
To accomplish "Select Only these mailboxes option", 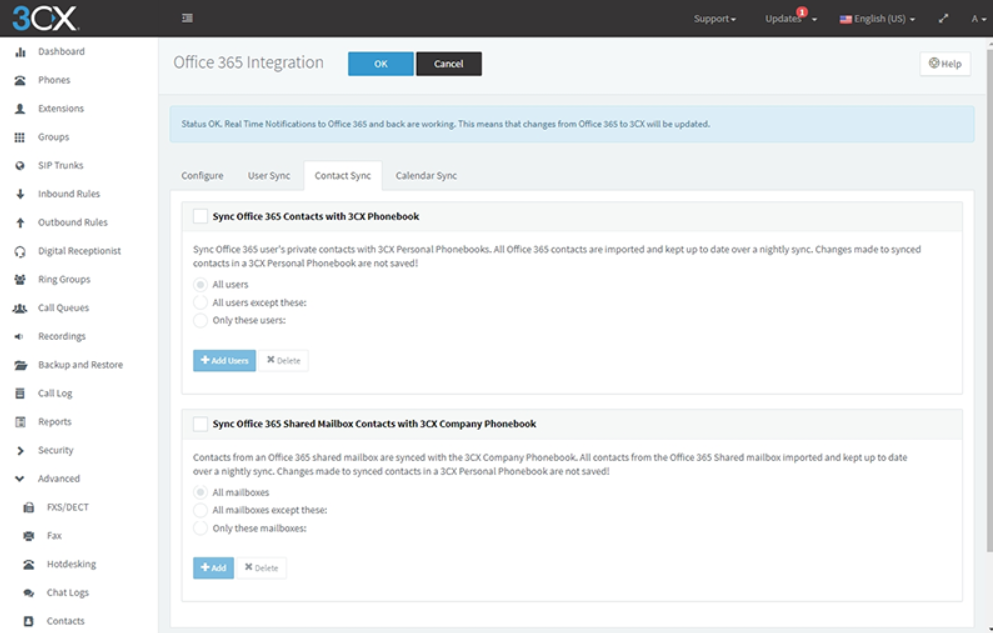I will [x=200, y=528].
